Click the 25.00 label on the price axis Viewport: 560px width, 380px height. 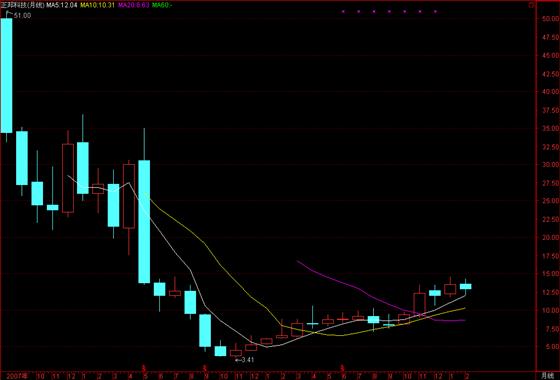coord(551,201)
